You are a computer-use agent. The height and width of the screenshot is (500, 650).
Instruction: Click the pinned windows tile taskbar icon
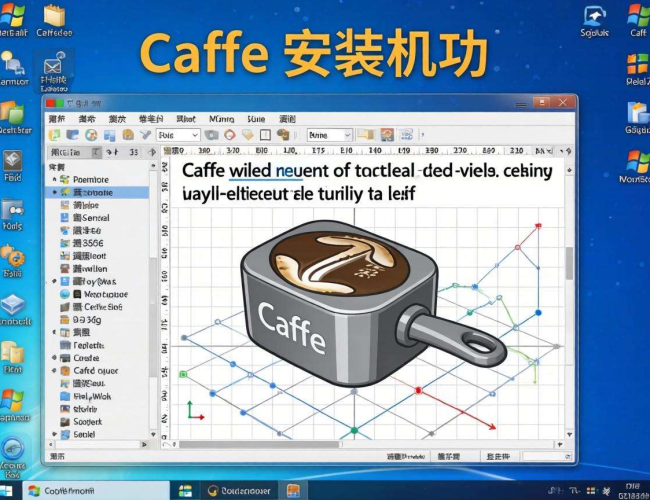coord(185,491)
